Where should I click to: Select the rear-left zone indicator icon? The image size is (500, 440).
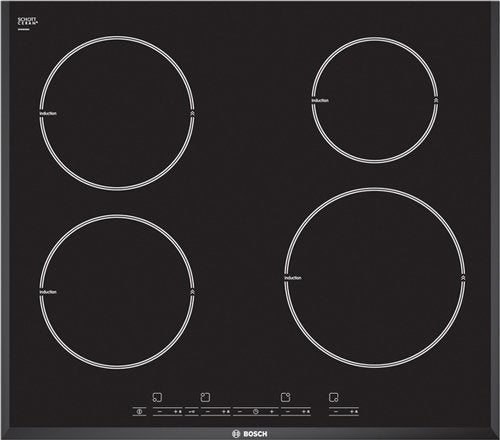(x=205, y=397)
